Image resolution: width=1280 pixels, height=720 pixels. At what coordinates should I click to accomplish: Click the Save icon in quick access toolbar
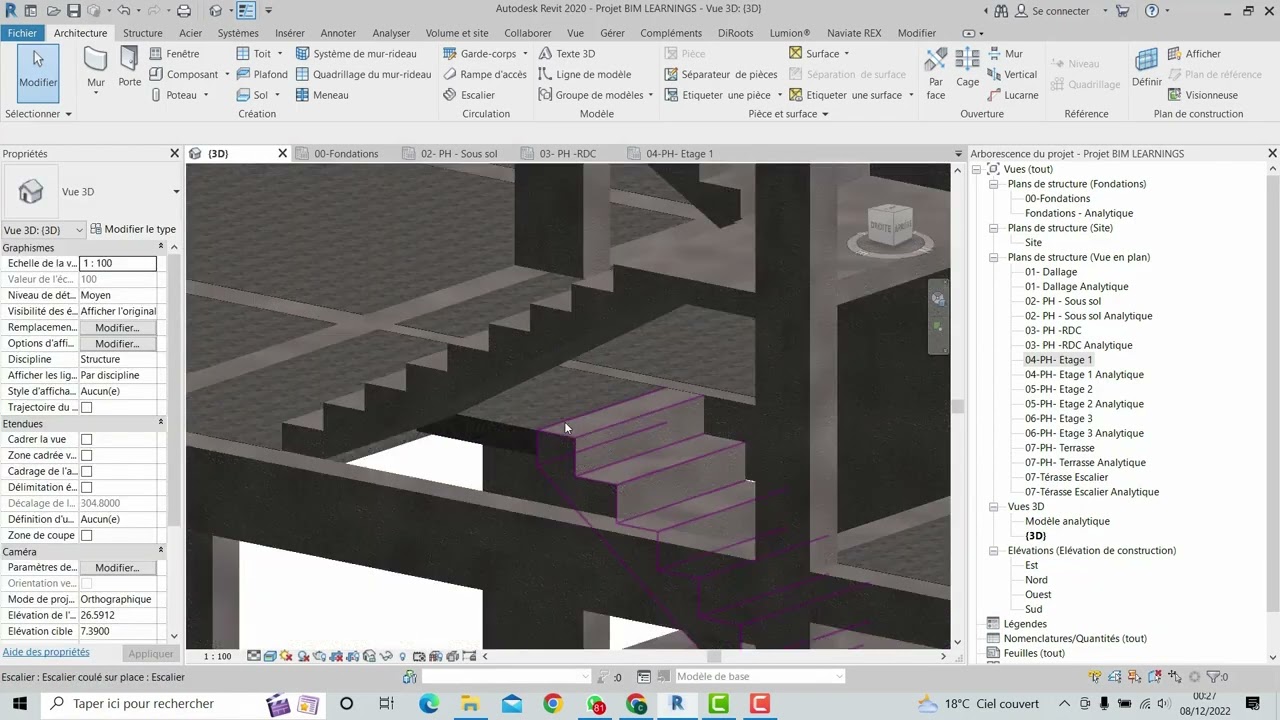pos(74,11)
